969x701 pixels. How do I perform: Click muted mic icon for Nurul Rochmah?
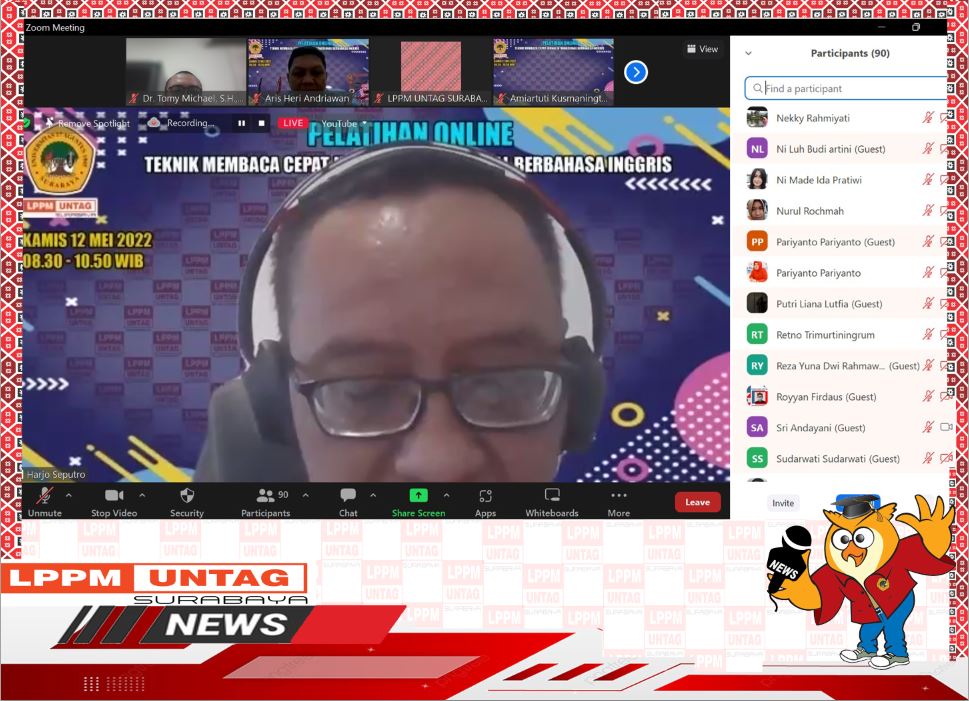pyautogui.click(x=928, y=210)
